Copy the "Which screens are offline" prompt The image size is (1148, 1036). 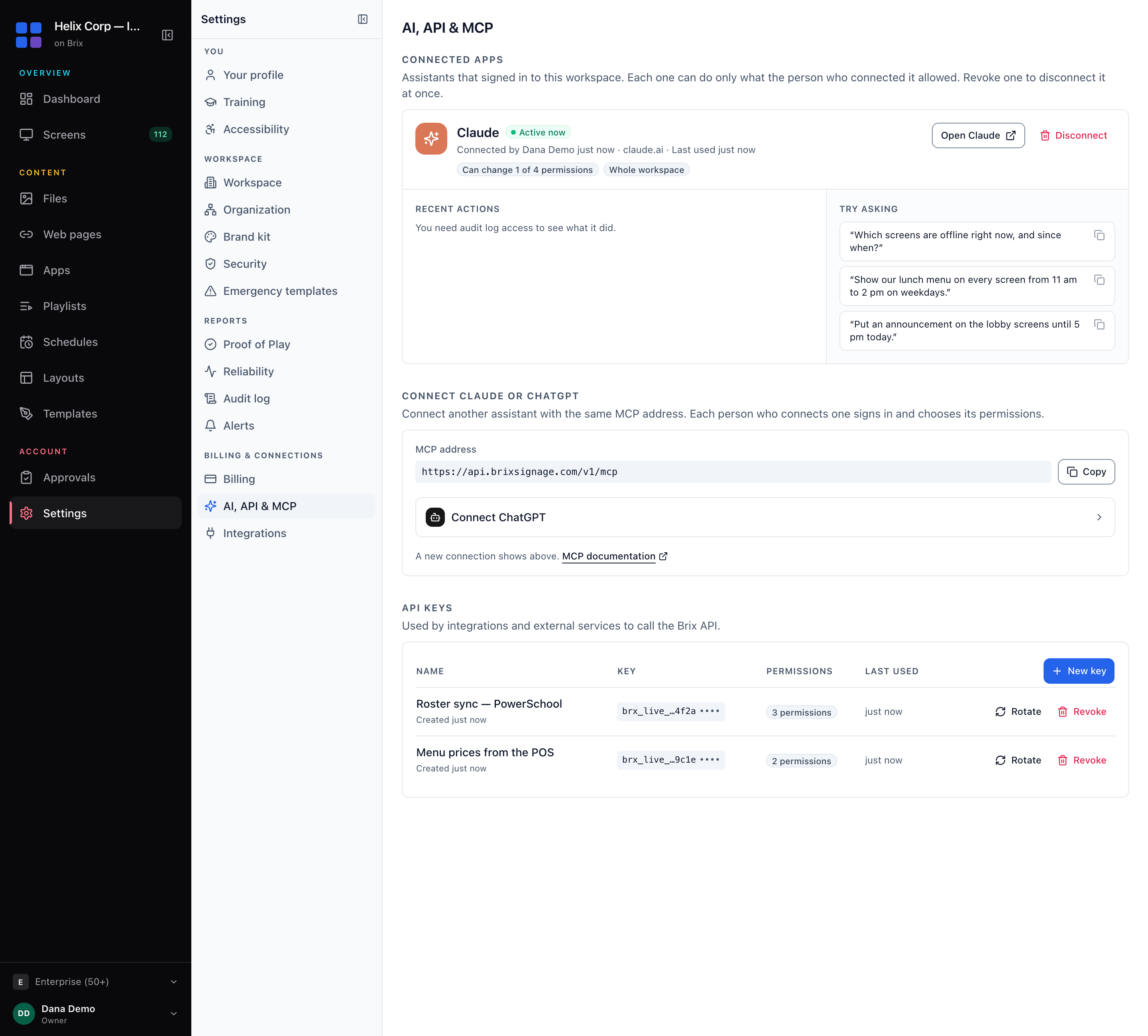click(1099, 235)
